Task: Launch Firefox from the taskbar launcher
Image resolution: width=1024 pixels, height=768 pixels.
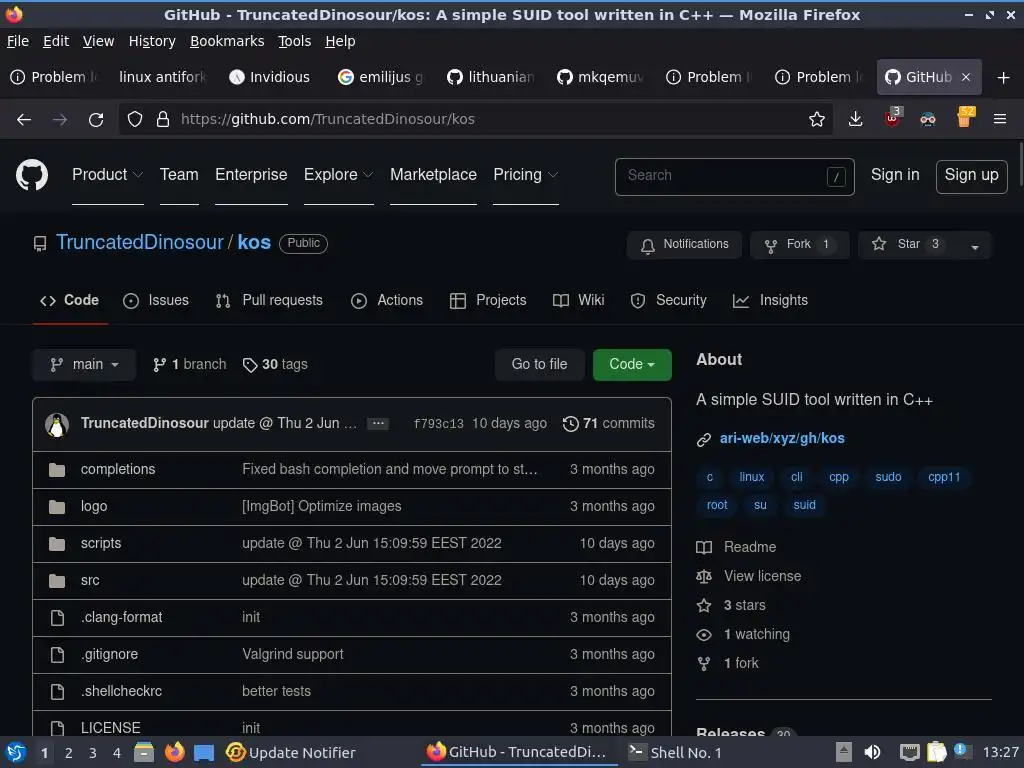Action: [x=174, y=752]
